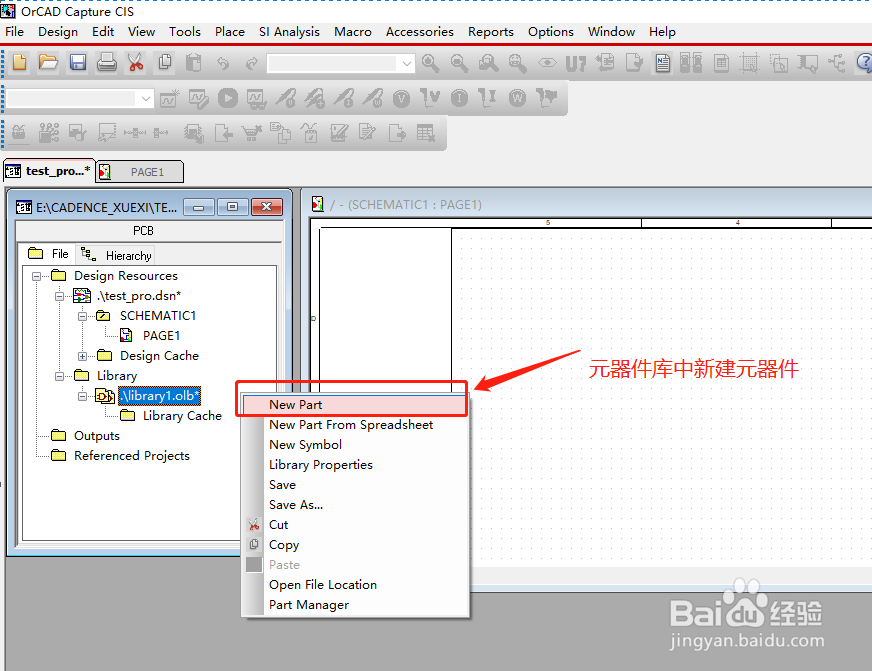Open the Reports menu

[x=490, y=32]
